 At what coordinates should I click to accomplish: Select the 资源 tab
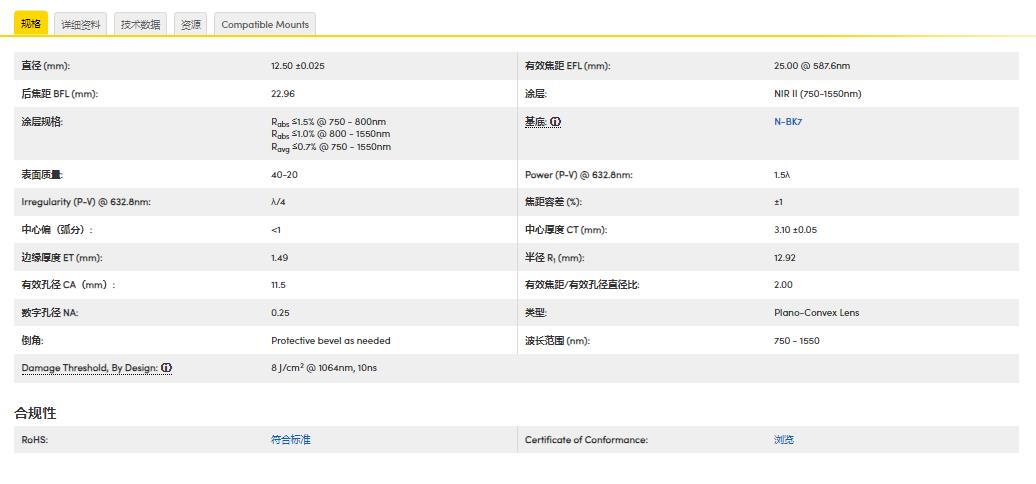coord(191,24)
